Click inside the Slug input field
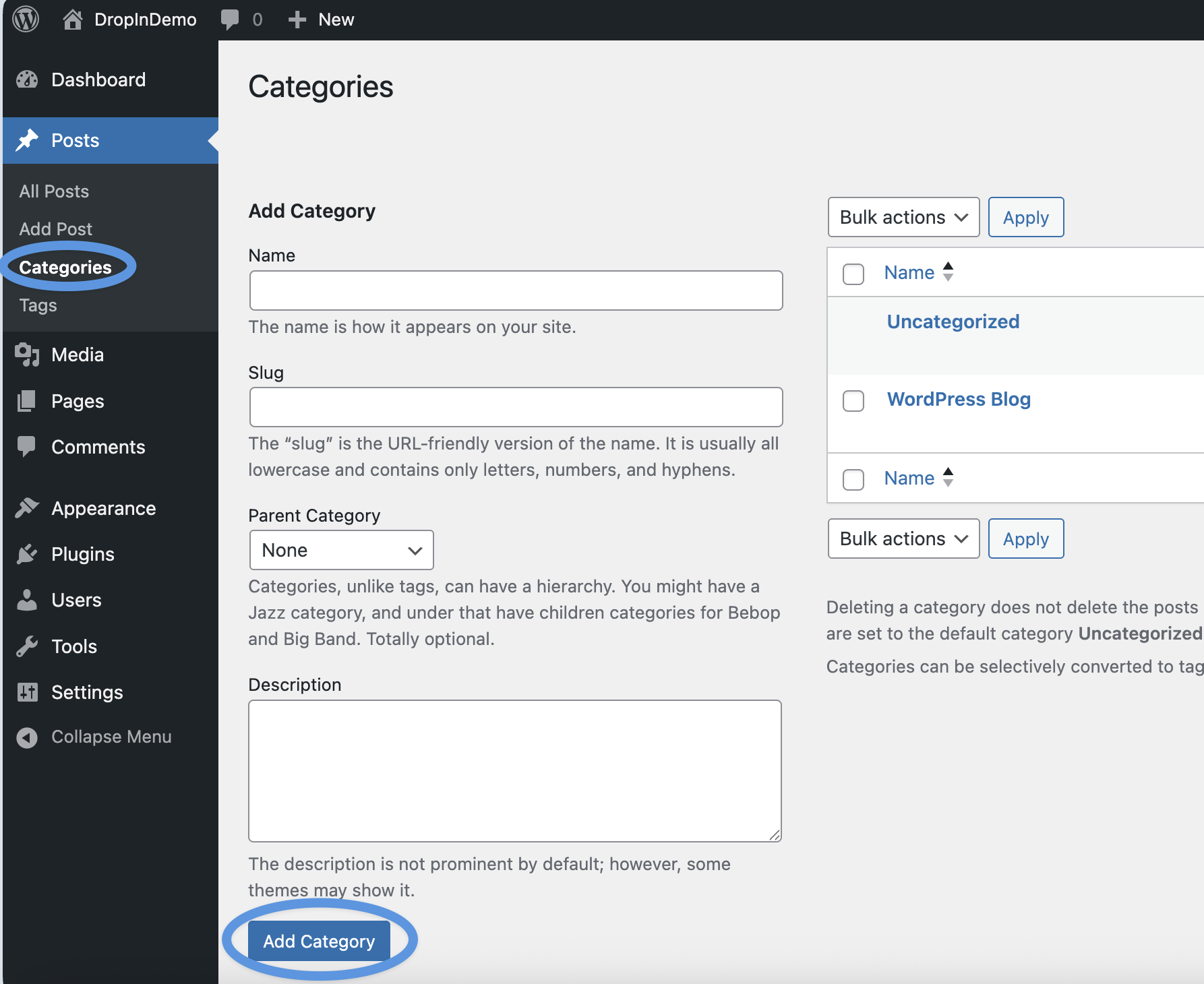 tap(515, 406)
